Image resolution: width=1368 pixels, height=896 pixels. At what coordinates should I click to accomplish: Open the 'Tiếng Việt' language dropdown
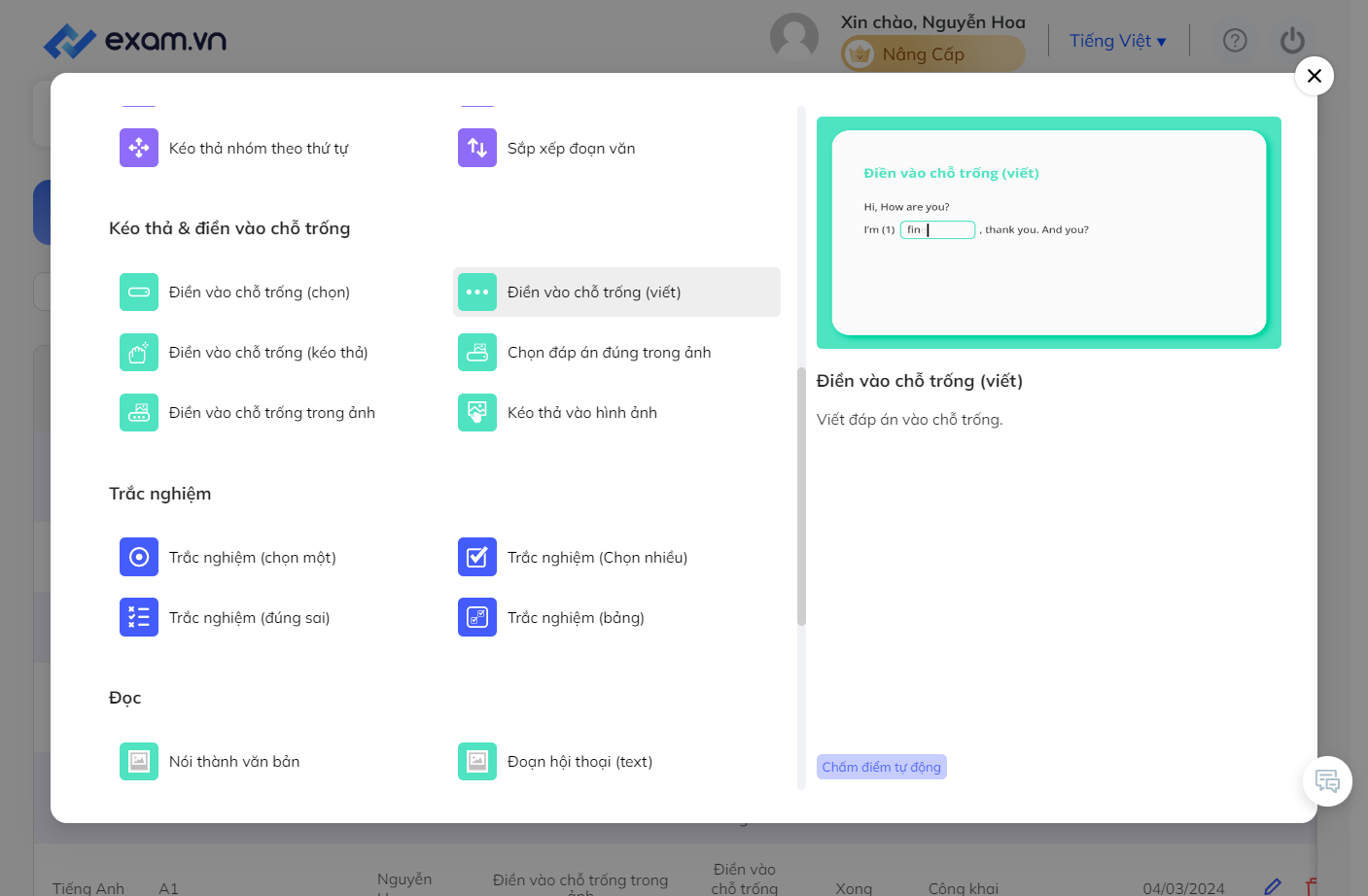[1117, 41]
